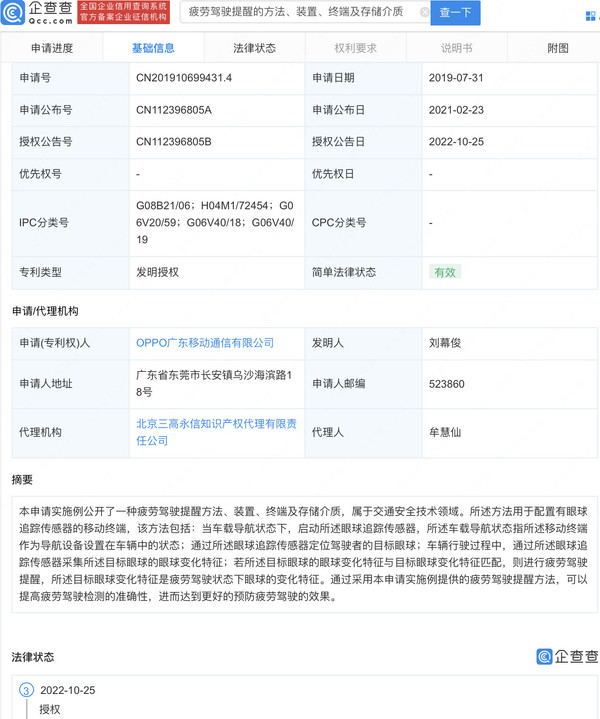The height and width of the screenshot is (719, 600).
Task: Select the applicant address text
Action: pyautogui.click(x=214, y=383)
